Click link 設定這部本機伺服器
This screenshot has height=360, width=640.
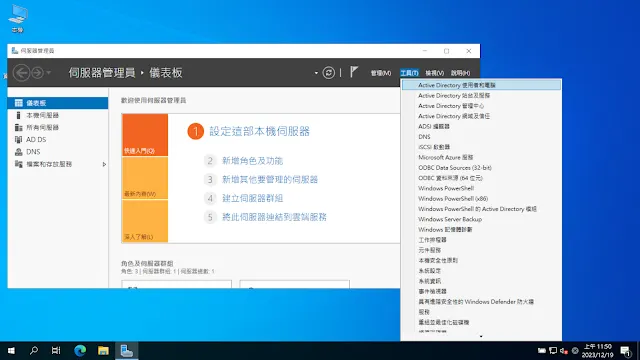260,131
